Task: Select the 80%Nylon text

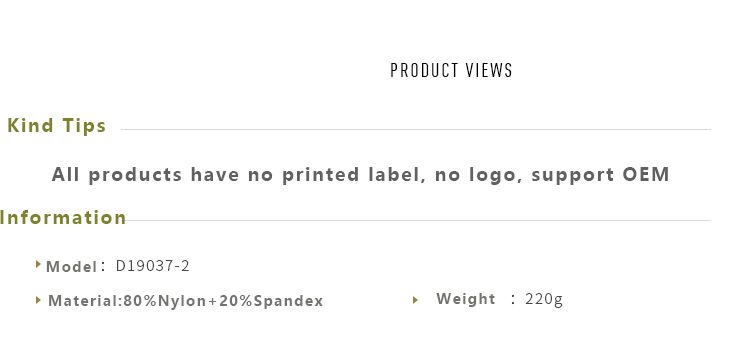Action: pos(165,301)
